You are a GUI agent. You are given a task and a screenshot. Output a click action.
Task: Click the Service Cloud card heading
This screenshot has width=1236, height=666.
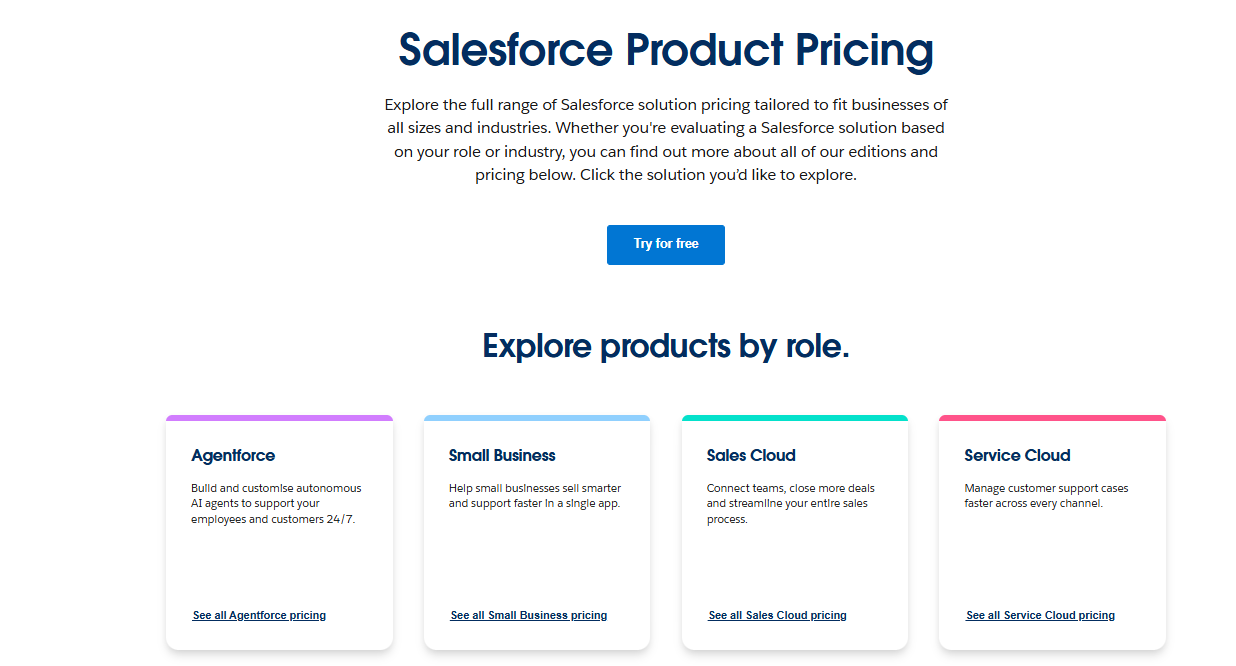(1017, 455)
